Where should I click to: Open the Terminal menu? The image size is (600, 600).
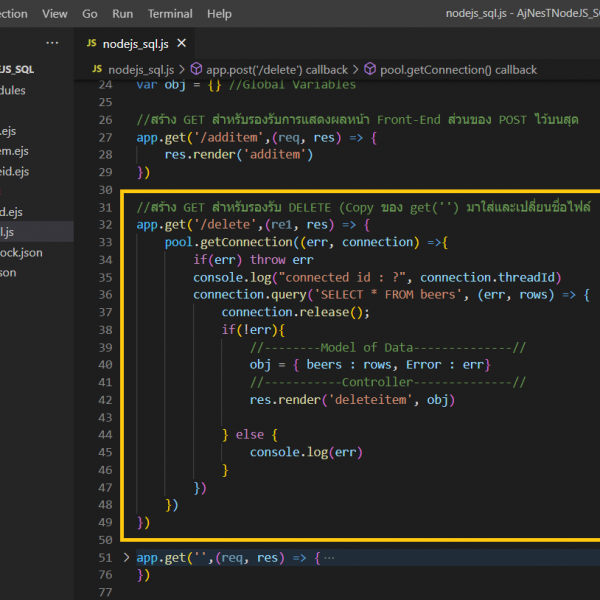[170, 14]
